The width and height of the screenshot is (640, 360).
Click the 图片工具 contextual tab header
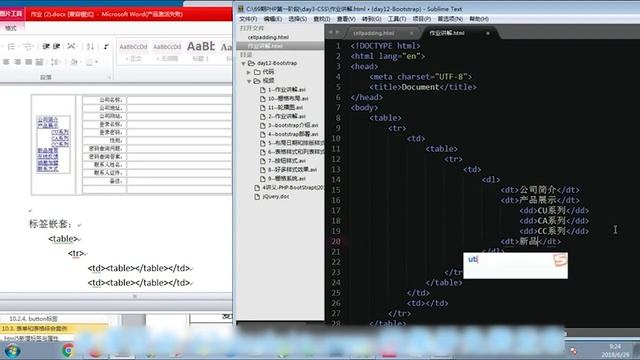pos(11,14)
